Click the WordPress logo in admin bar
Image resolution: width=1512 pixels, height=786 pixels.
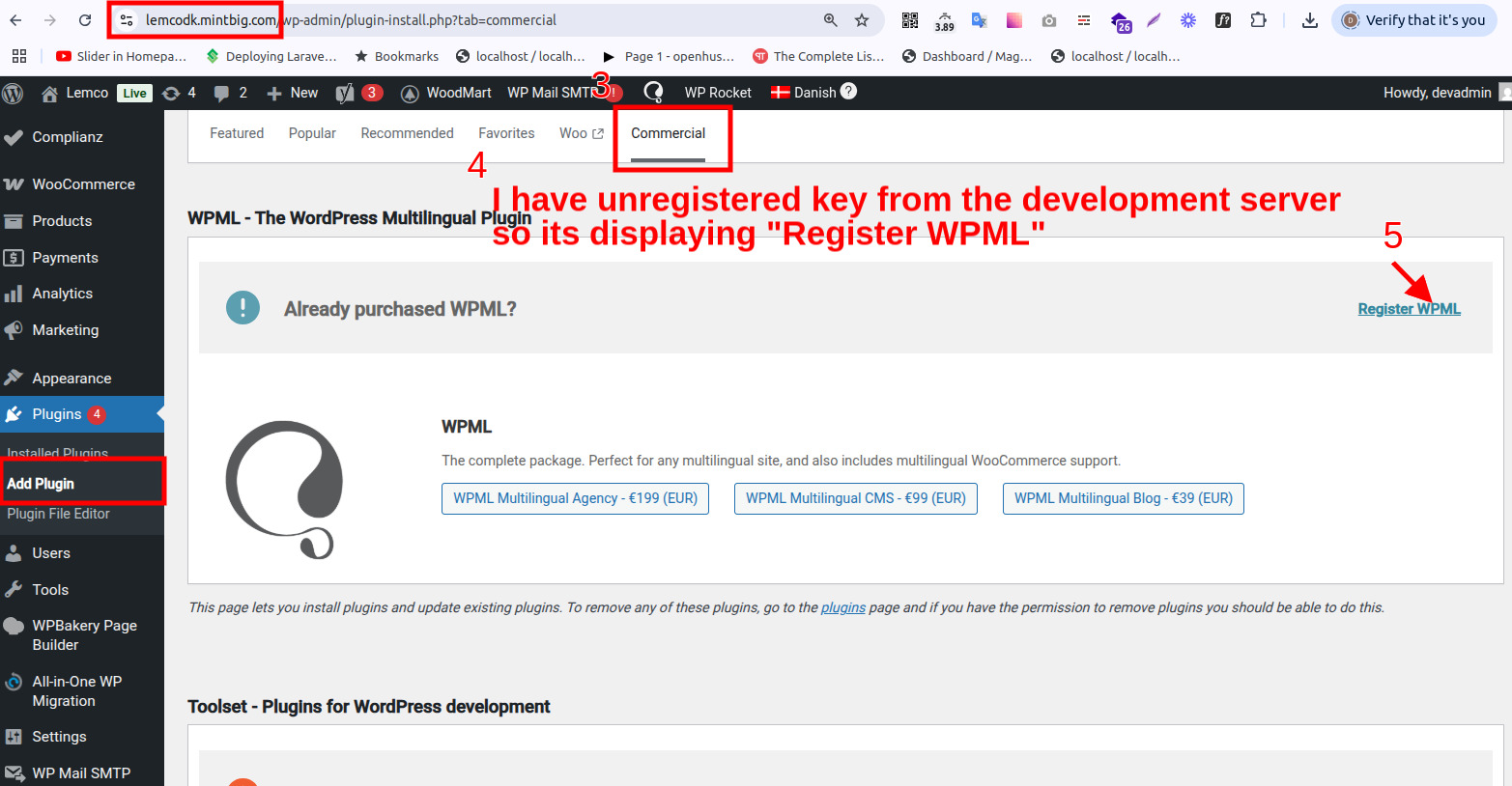pos(14,93)
